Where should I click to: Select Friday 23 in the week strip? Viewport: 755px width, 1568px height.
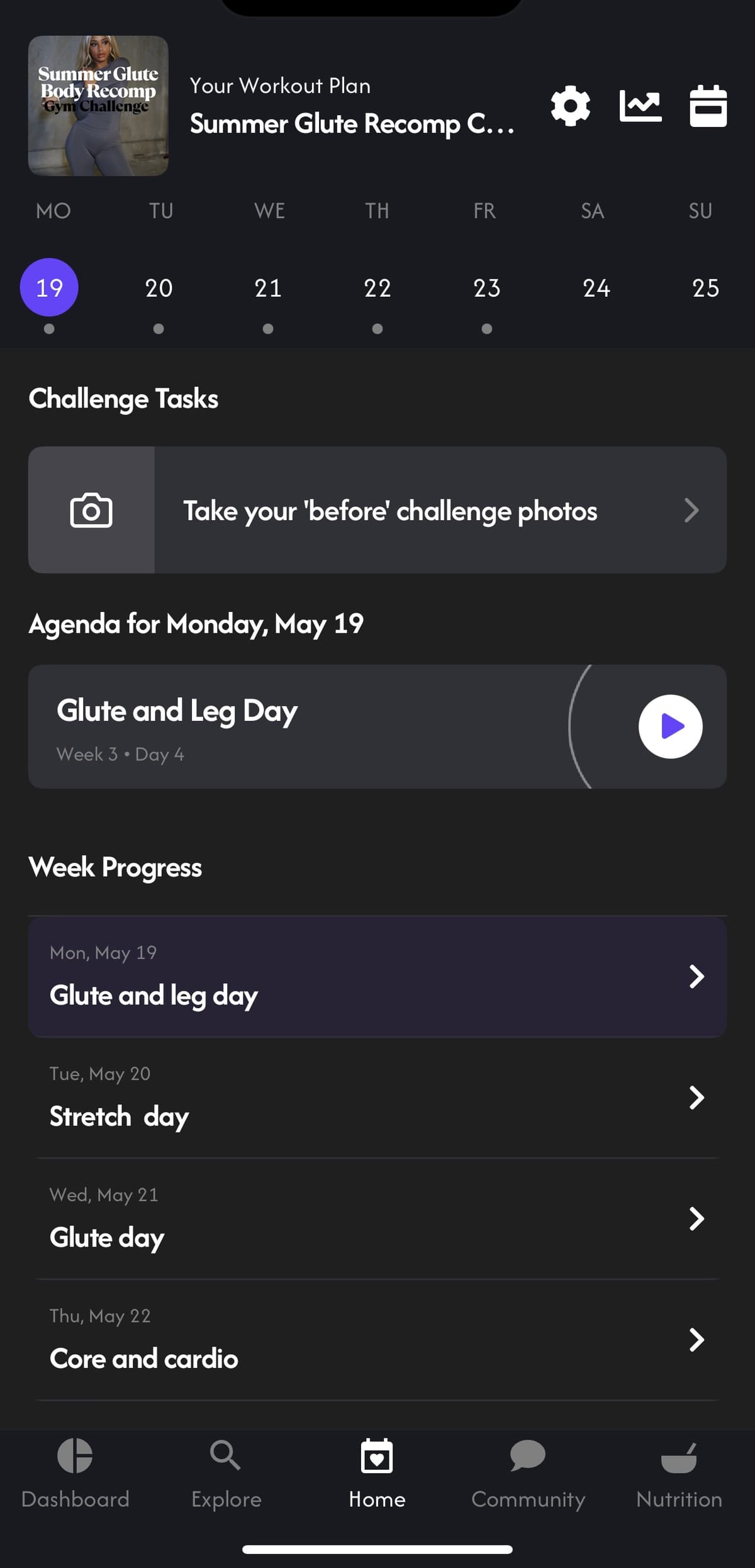[486, 288]
